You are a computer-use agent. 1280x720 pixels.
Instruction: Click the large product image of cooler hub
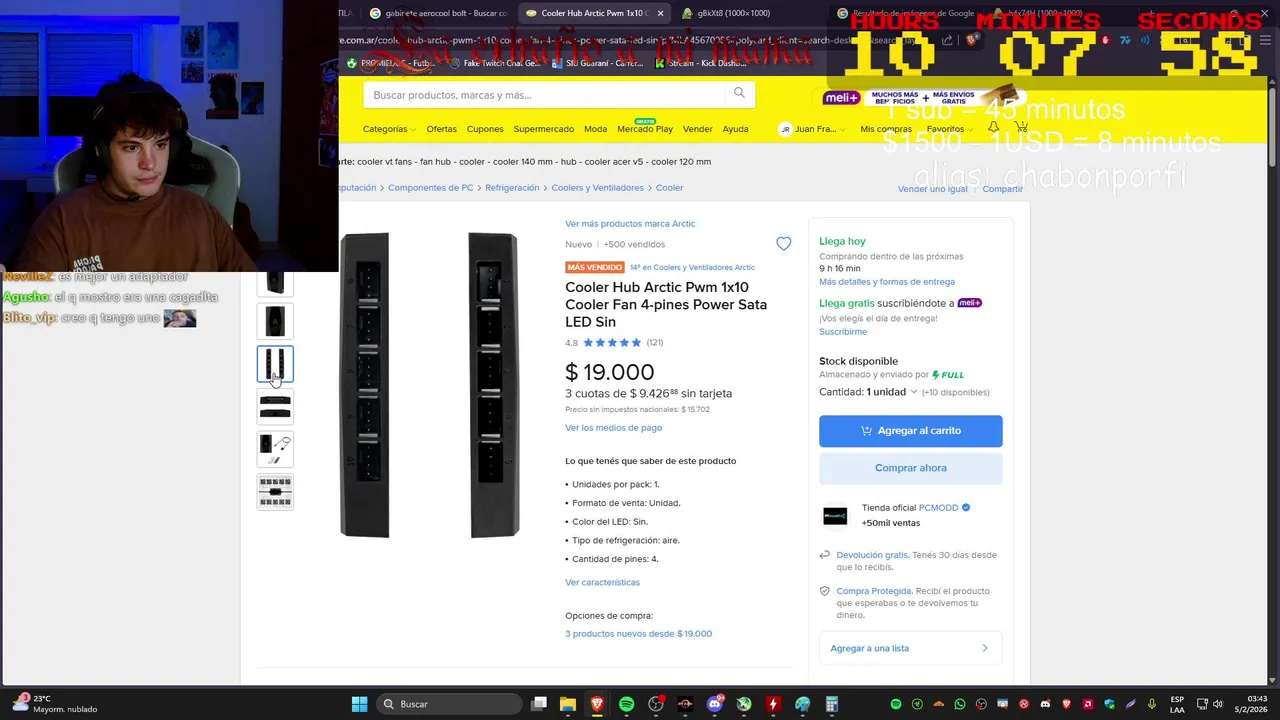coord(429,385)
